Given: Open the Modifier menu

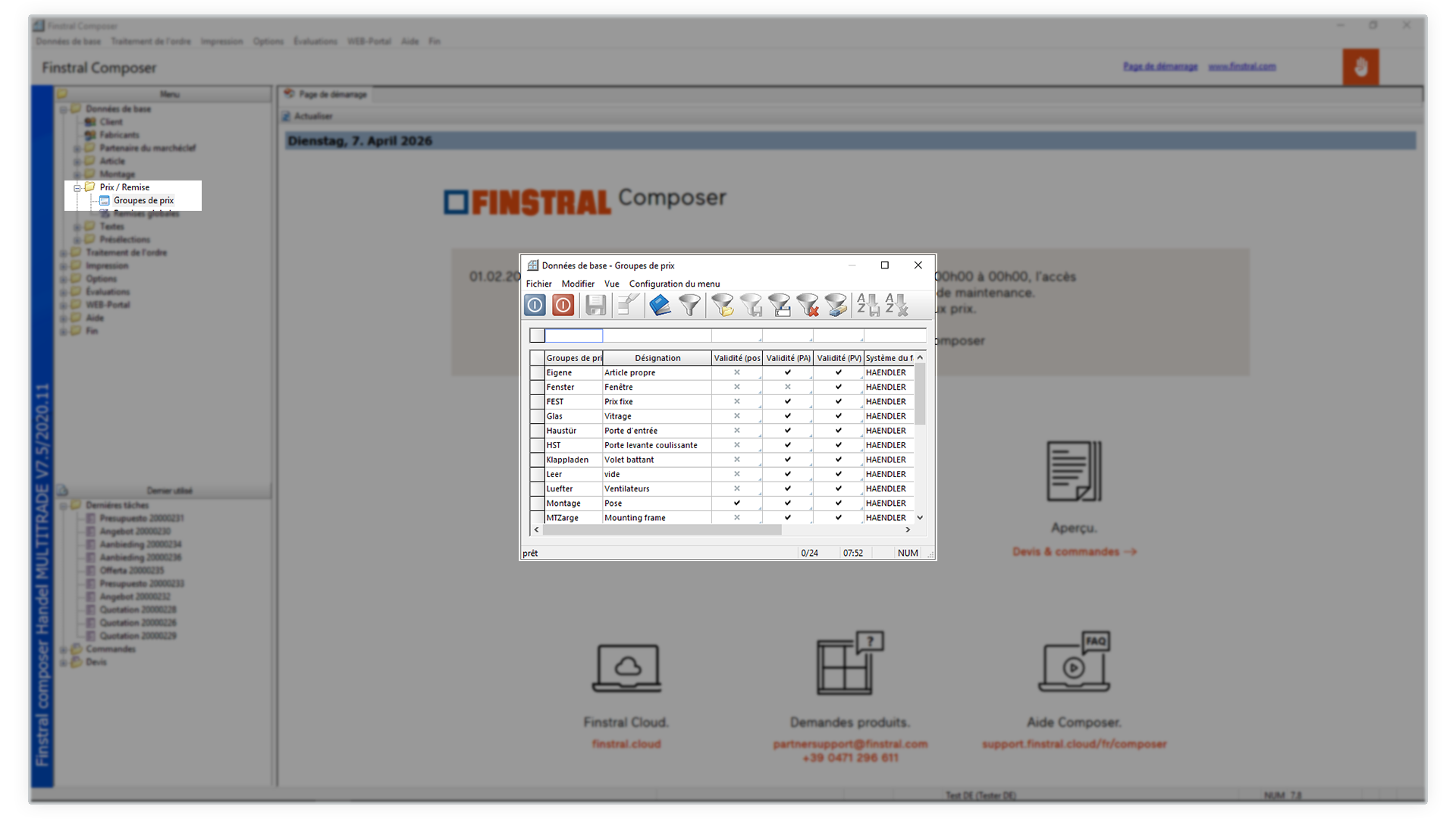Looking at the screenshot, I should point(578,284).
